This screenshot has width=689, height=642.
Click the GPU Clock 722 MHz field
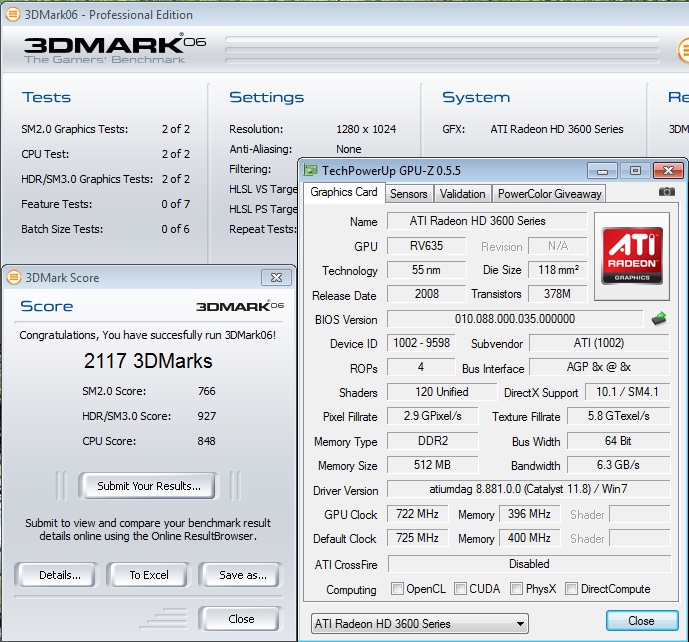tap(417, 514)
